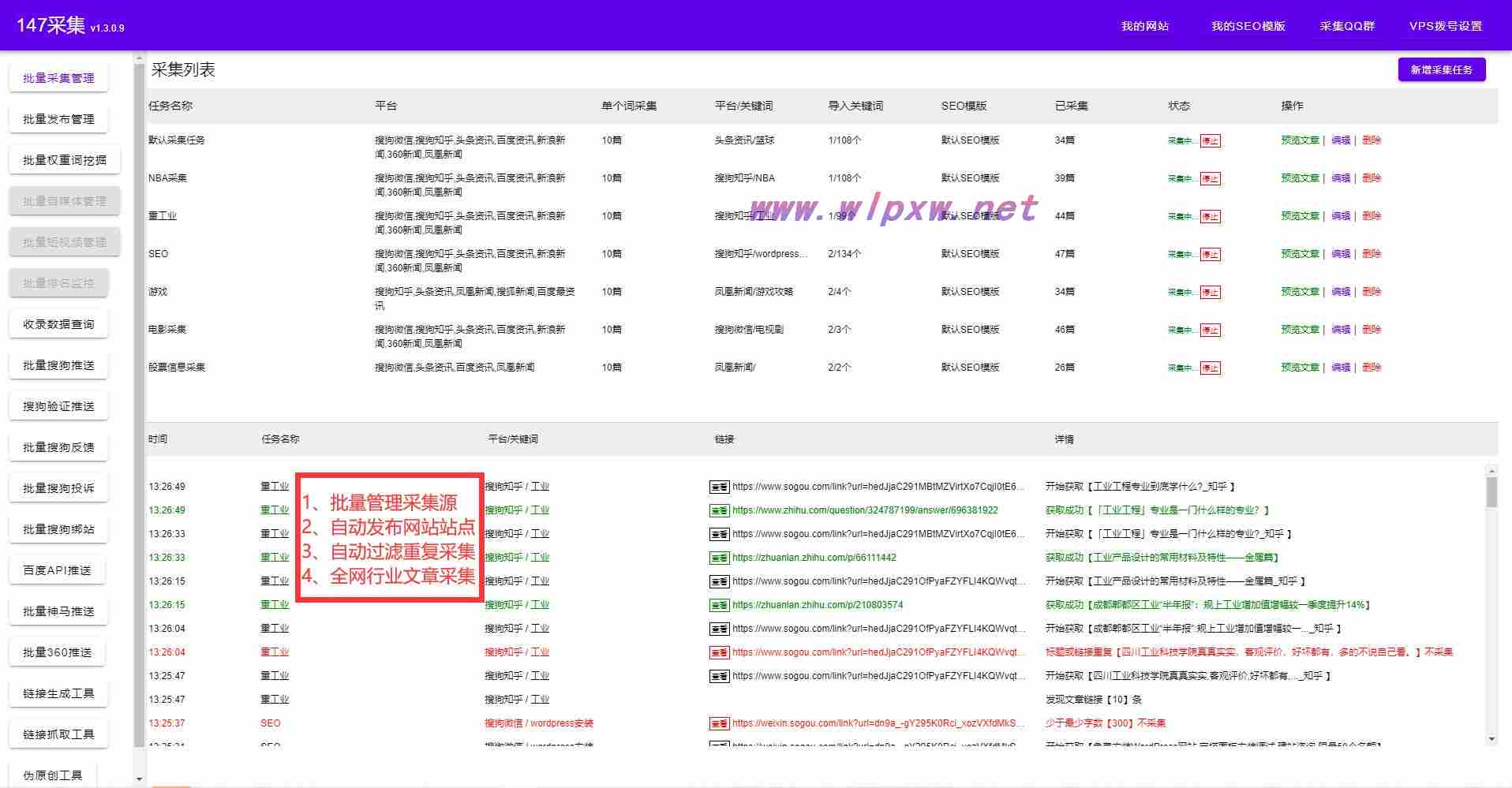Preview articles for NBA采集 task
Screen dimensions: 1512x788
click(x=1300, y=178)
